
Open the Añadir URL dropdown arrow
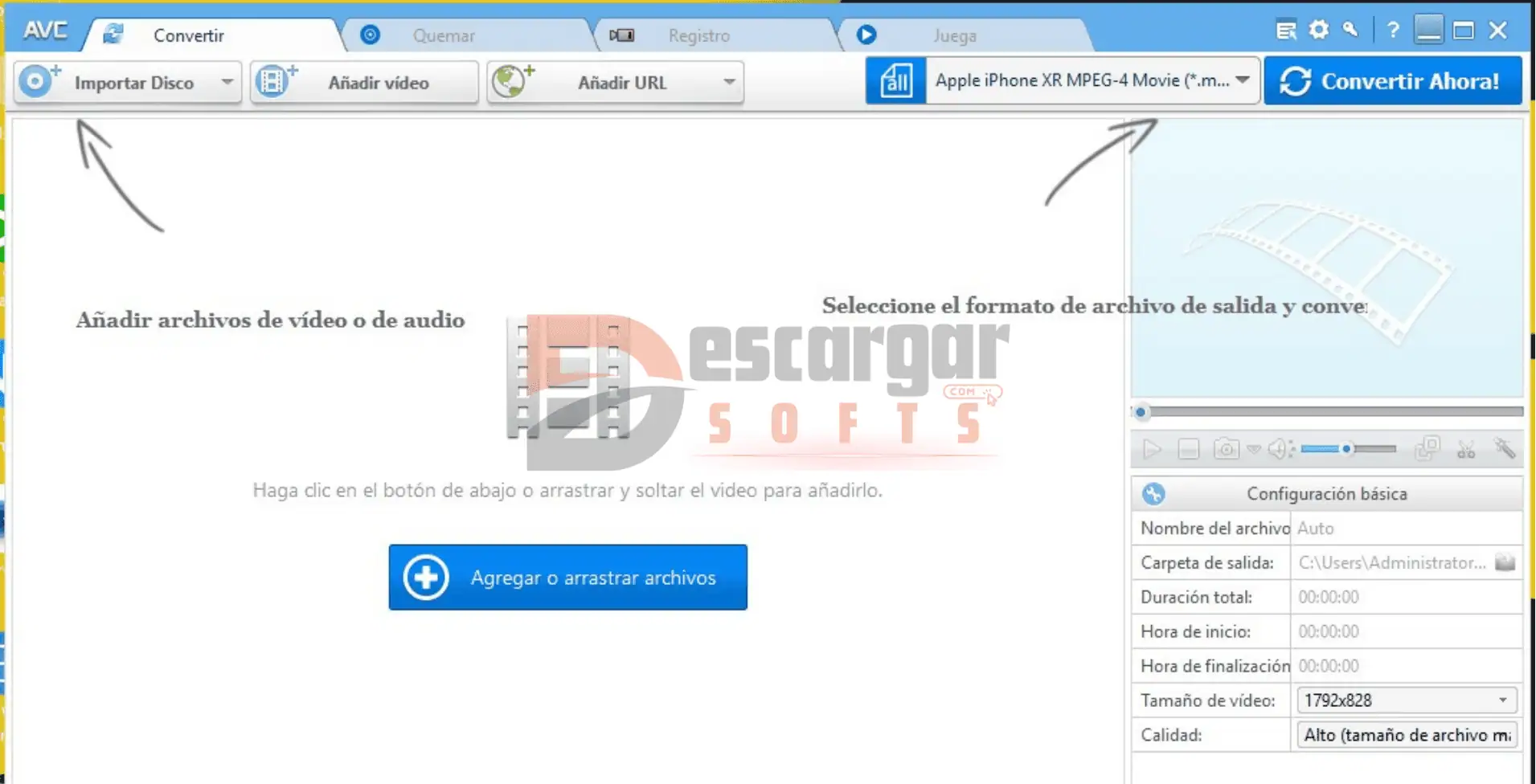point(729,82)
